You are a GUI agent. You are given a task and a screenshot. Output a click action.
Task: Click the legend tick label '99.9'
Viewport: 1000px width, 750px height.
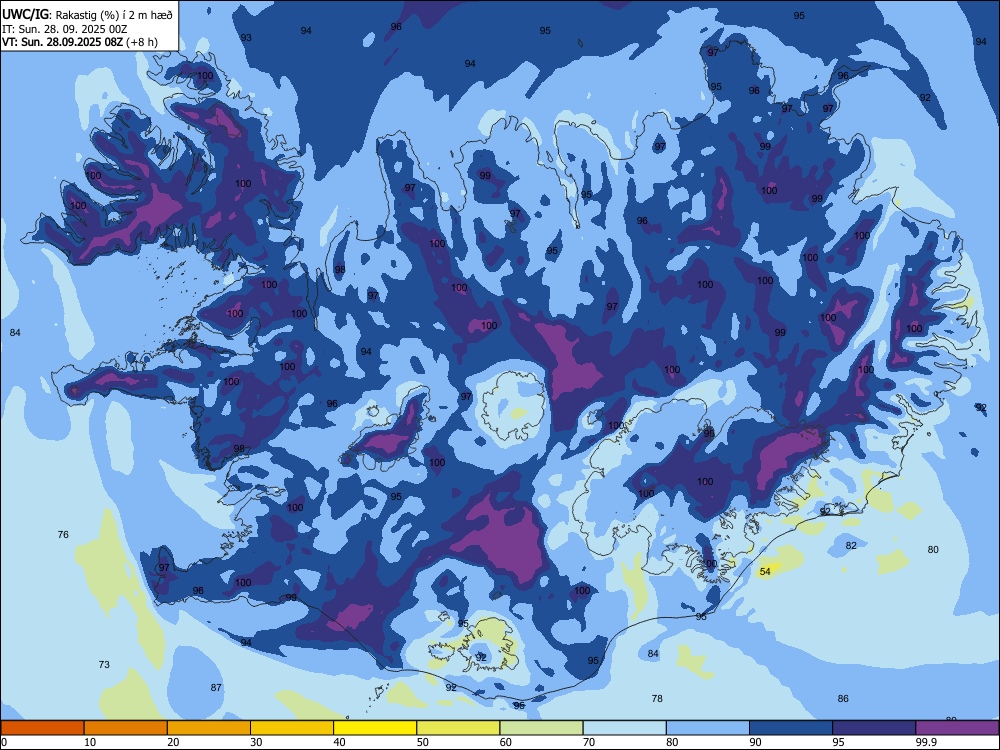click(x=926, y=742)
